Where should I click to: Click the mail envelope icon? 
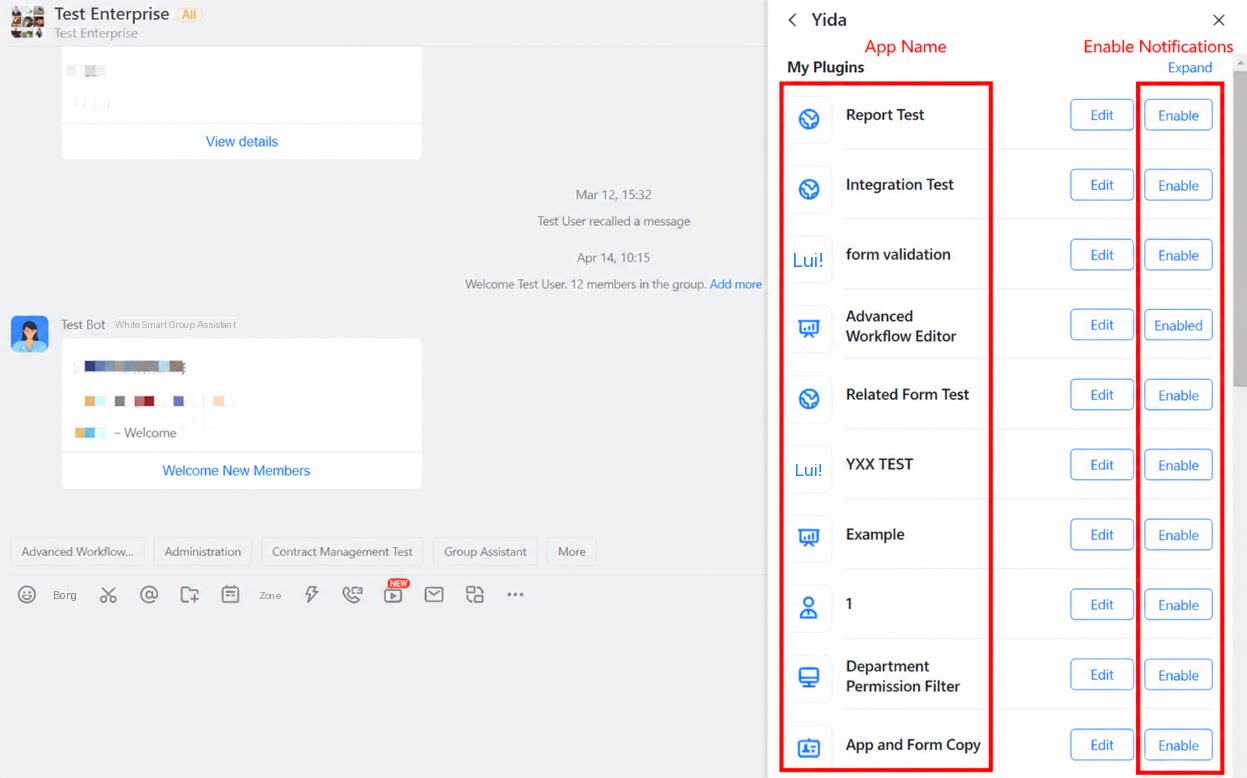[434, 595]
